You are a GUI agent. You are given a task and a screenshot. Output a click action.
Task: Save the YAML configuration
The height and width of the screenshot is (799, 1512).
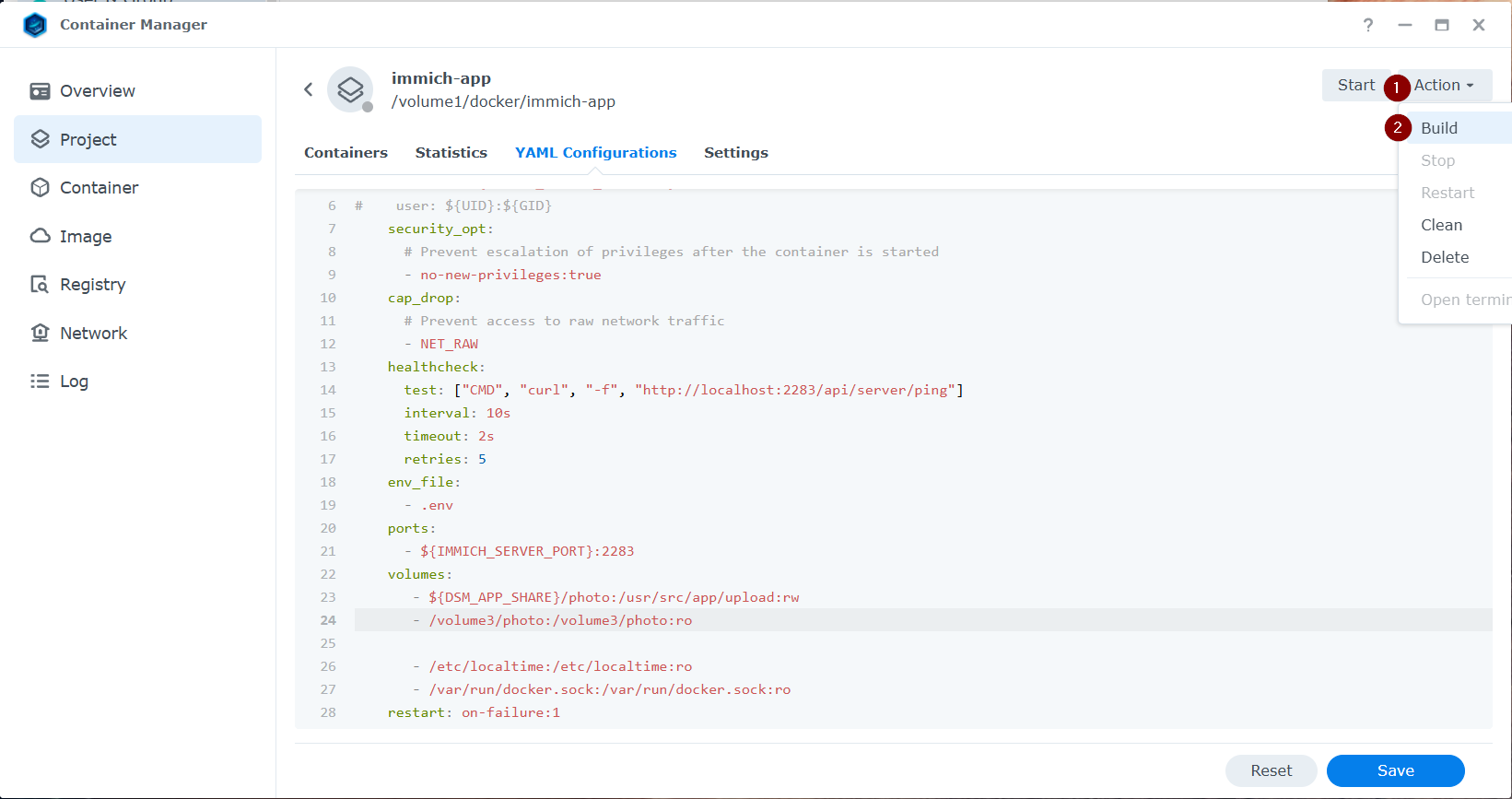(1396, 770)
